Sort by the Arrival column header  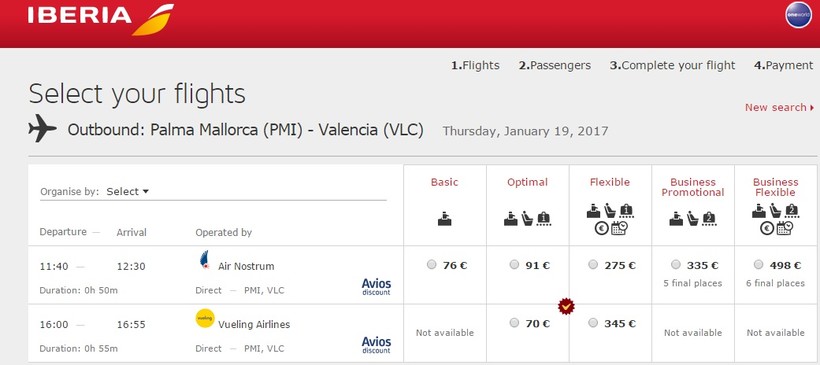click(x=132, y=232)
